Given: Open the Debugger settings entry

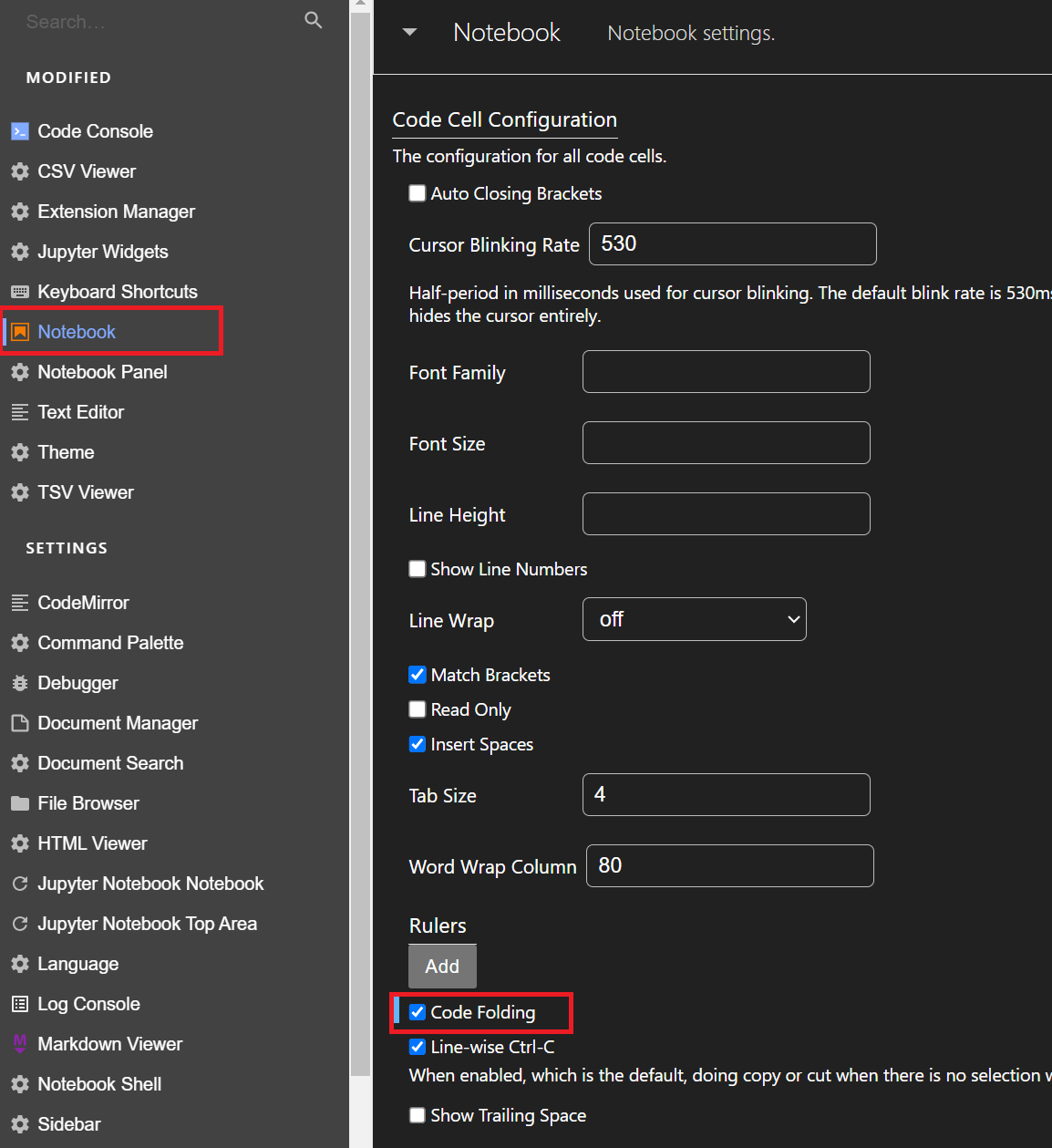Looking at the screenshot, I should (x=77, y=683).
